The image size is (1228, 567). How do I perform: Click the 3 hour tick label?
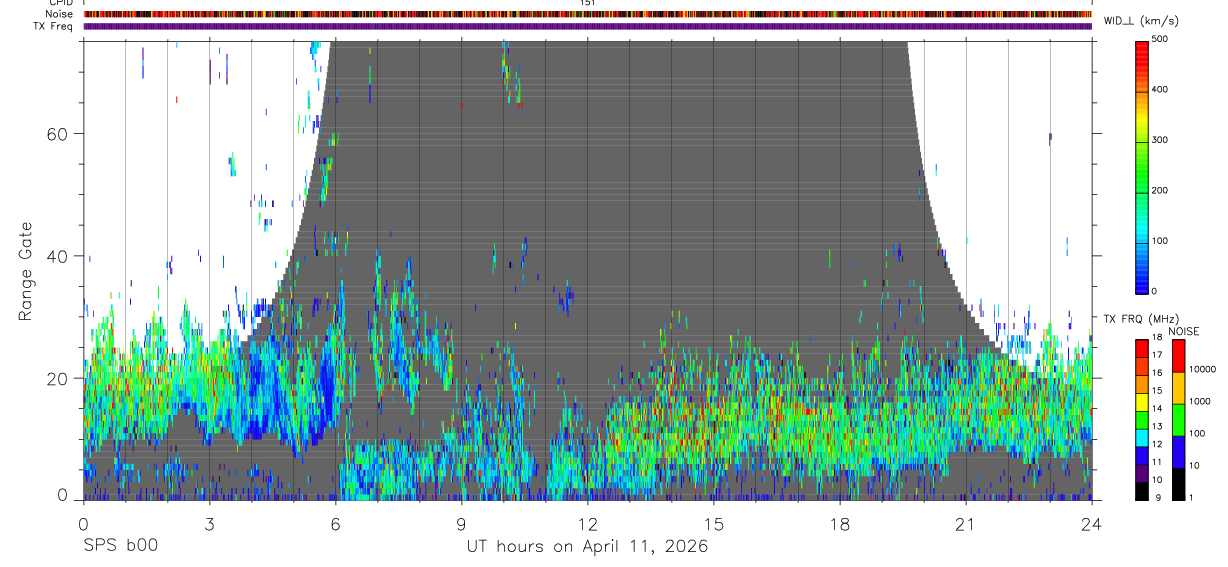point(209,523)
